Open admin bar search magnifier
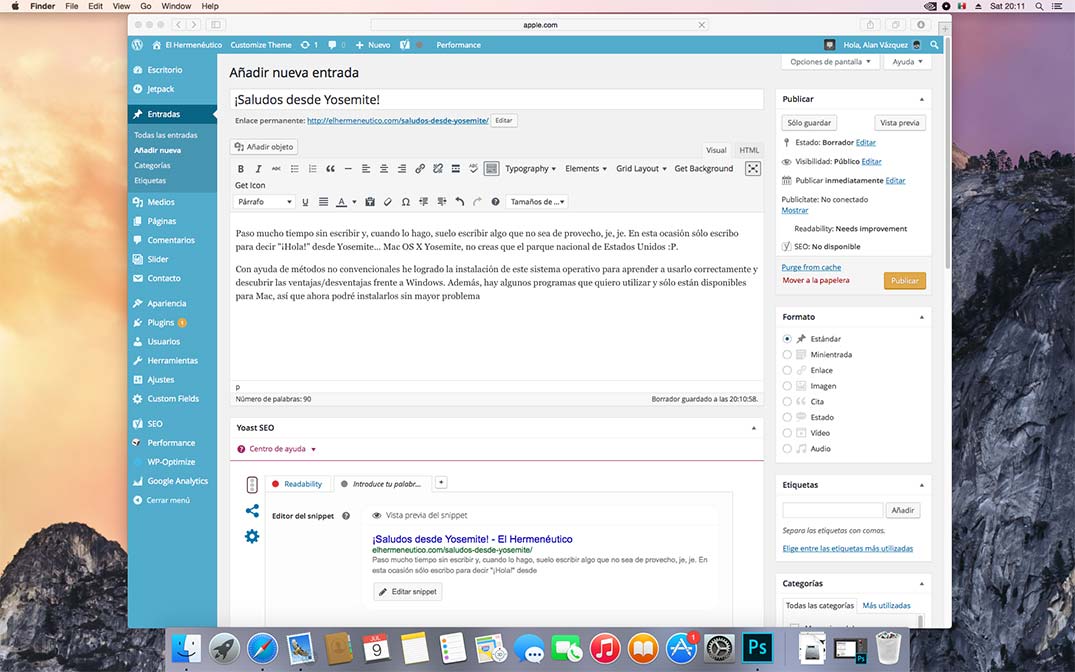 (x=934, y=45)
